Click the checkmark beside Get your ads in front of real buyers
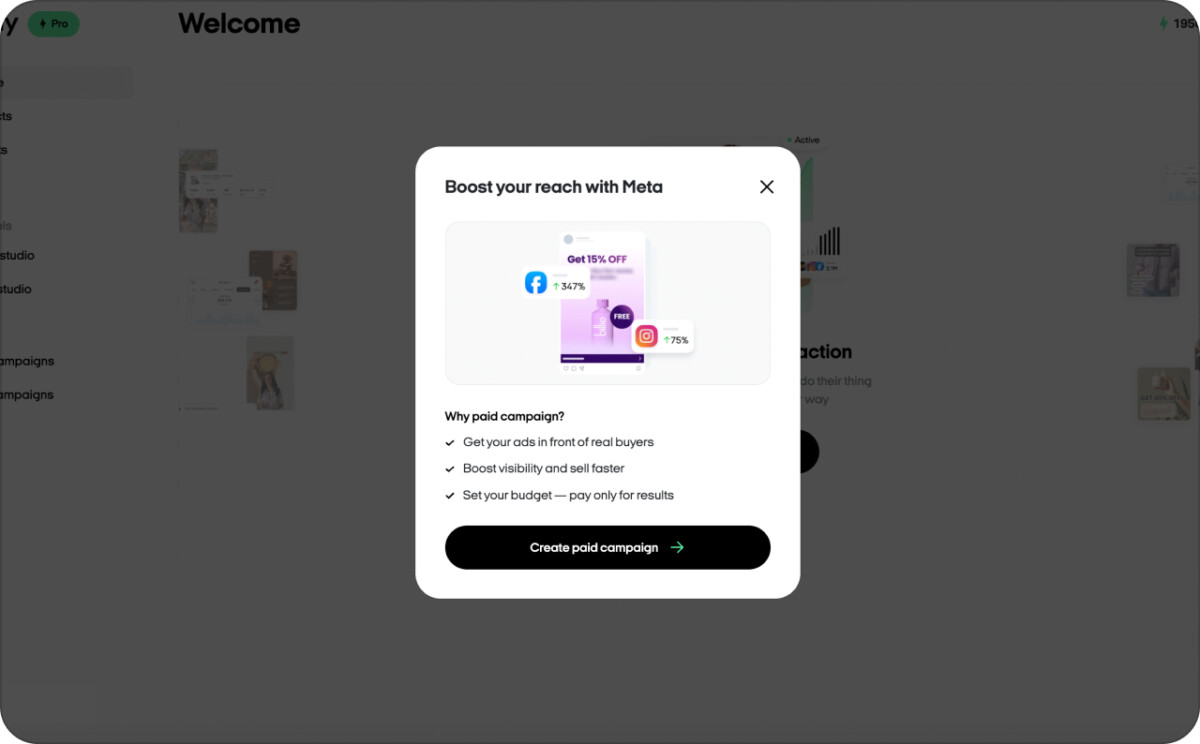 (x=450, y=442)
